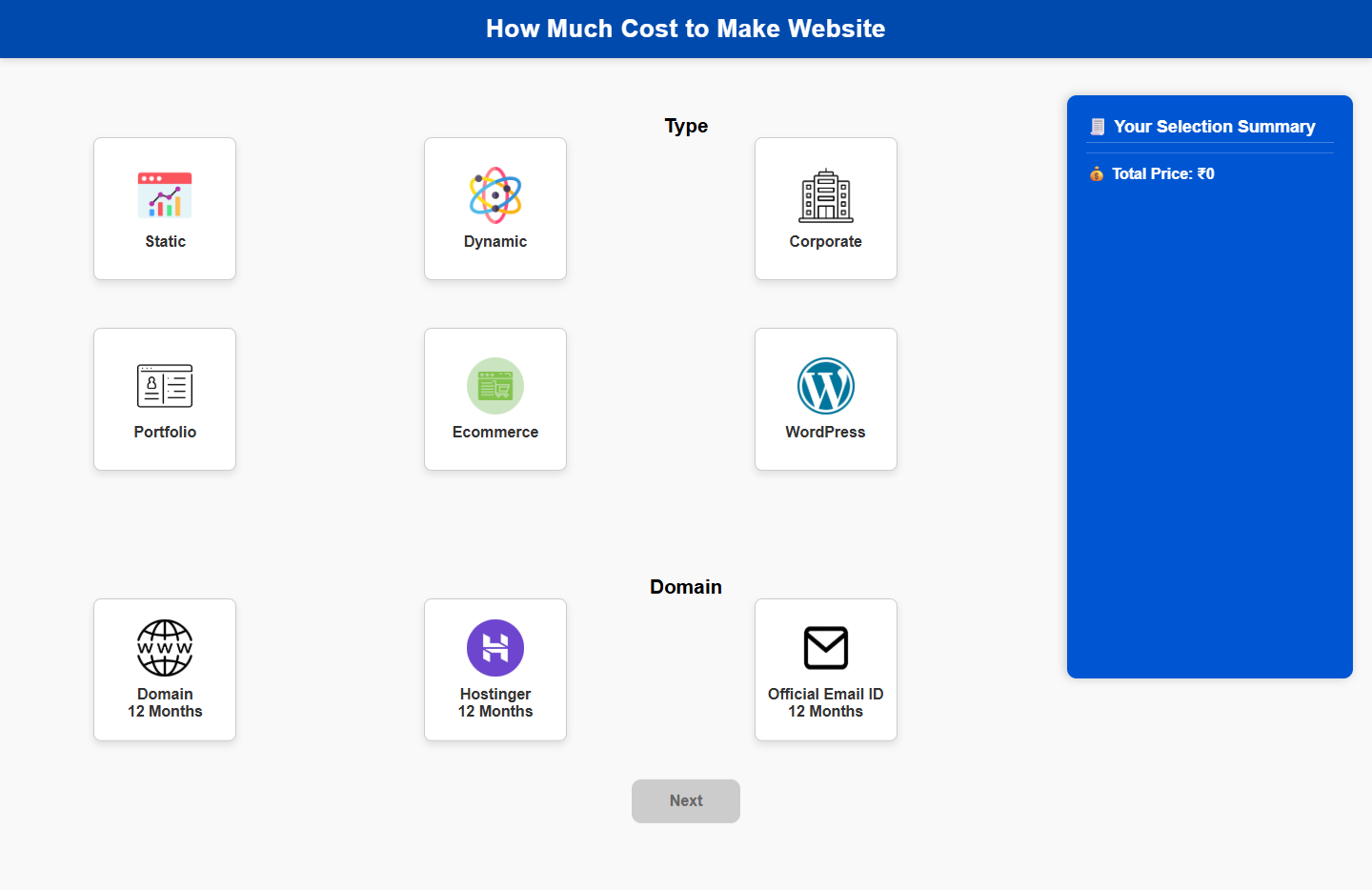Image resolution: width=1372 pixels, height=890 pixels.
Task: Toggle the Ecommerce website type card
Action: tap(494, 399)
